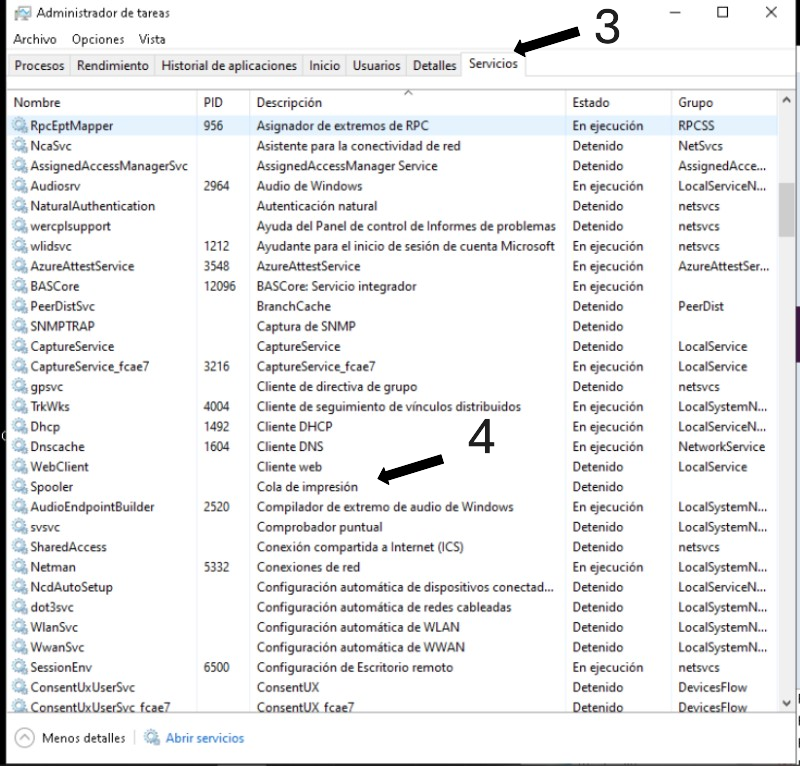Click the Spooler service gear icon
The width and height of the screenshot is (800, 766).
(x=19, y=487)
